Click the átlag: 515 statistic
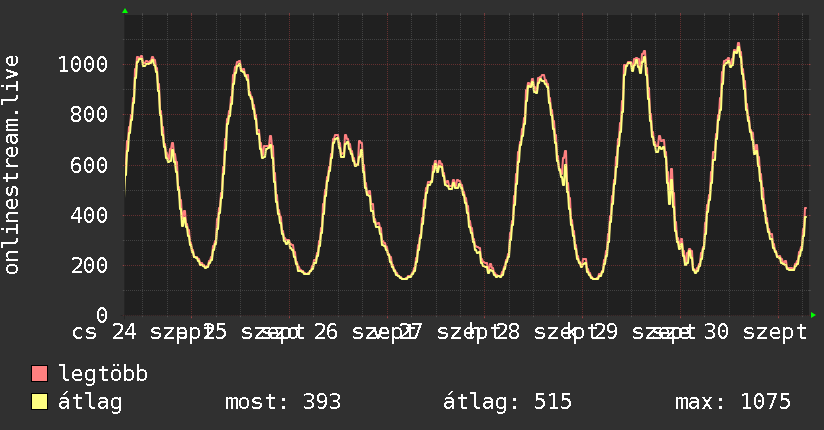 point(507,402)
